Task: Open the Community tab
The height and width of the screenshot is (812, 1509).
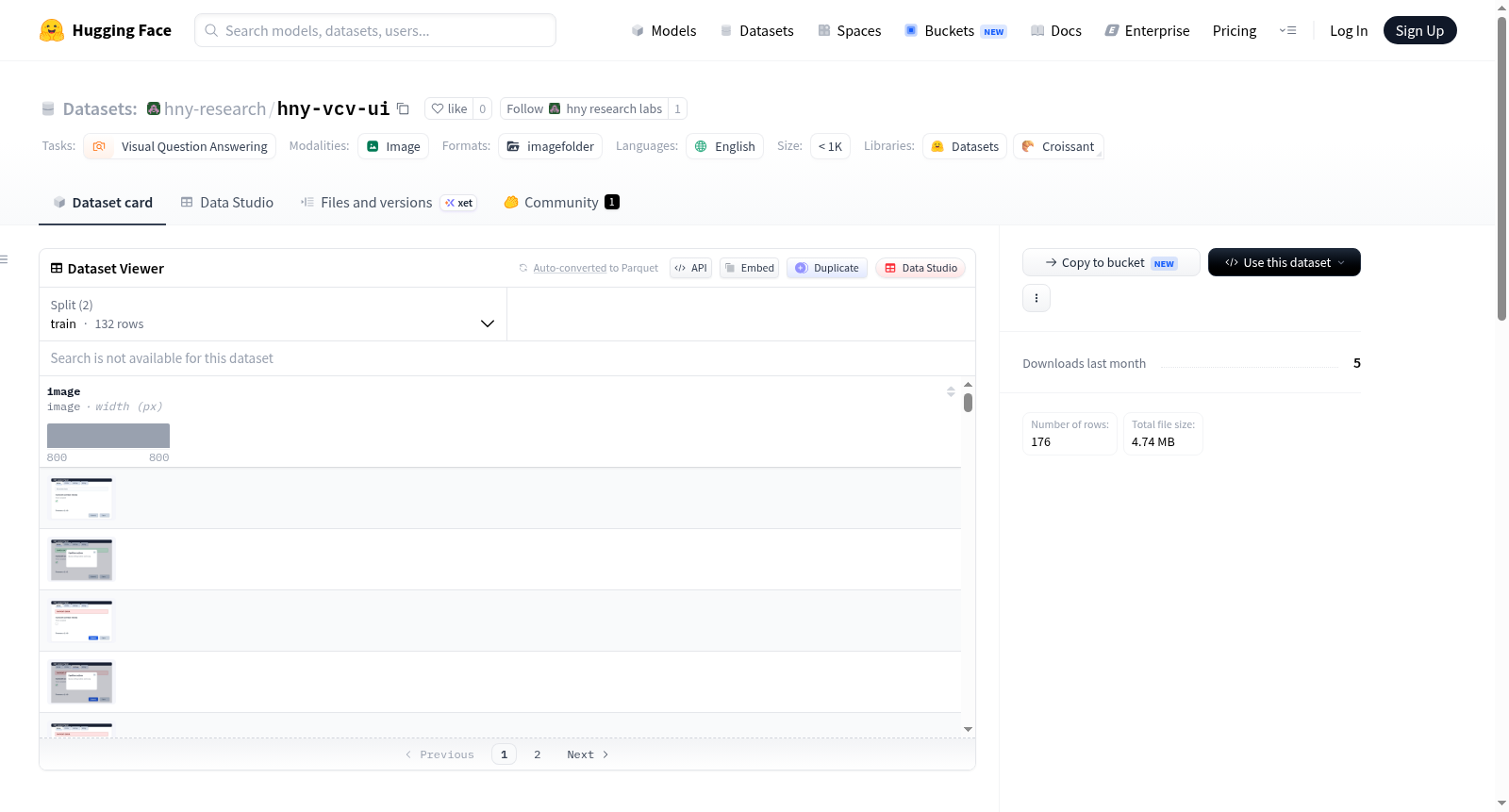Action: [561, 203]
